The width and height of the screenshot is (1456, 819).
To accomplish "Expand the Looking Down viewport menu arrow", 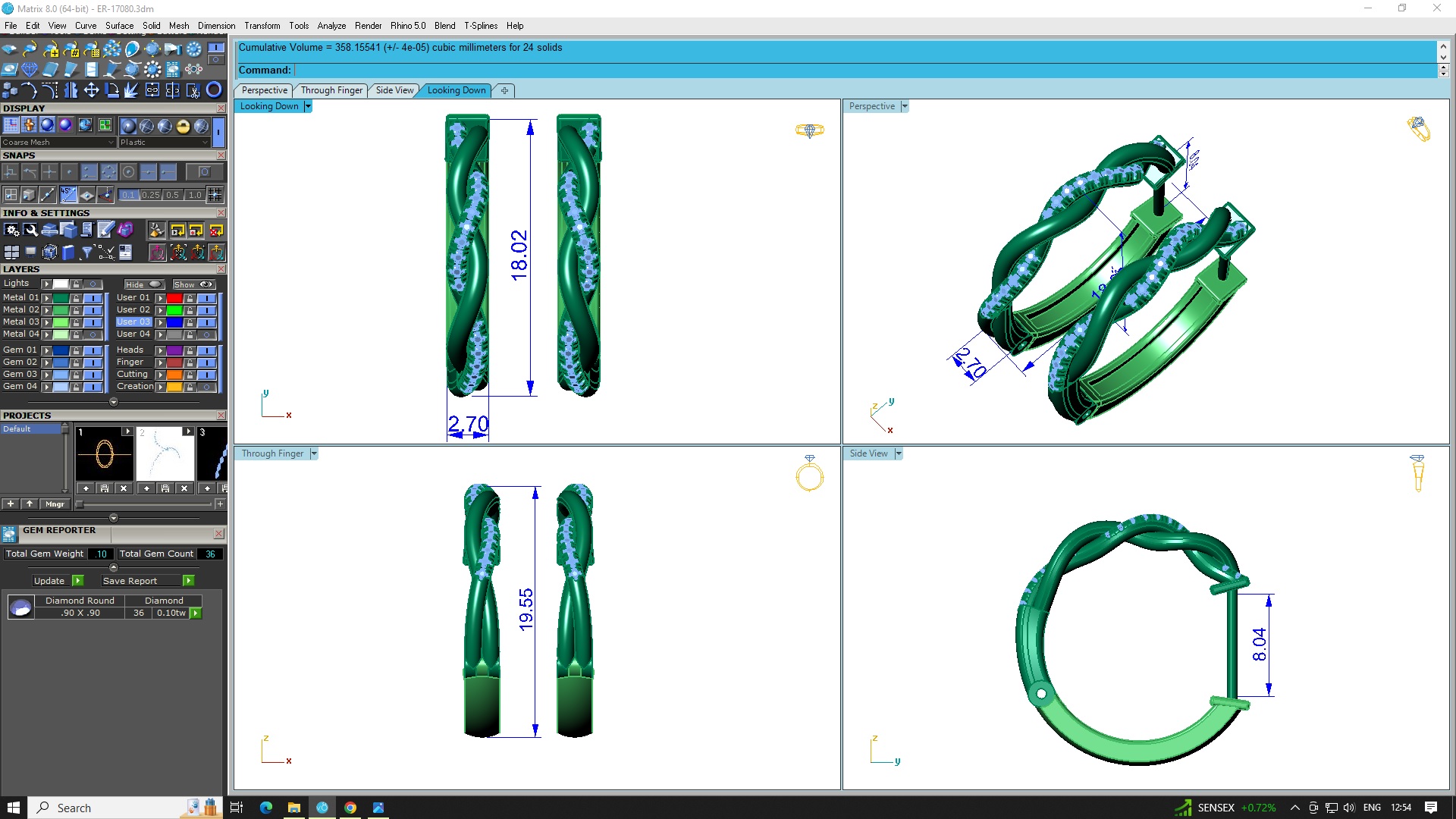I will (308, 106).
